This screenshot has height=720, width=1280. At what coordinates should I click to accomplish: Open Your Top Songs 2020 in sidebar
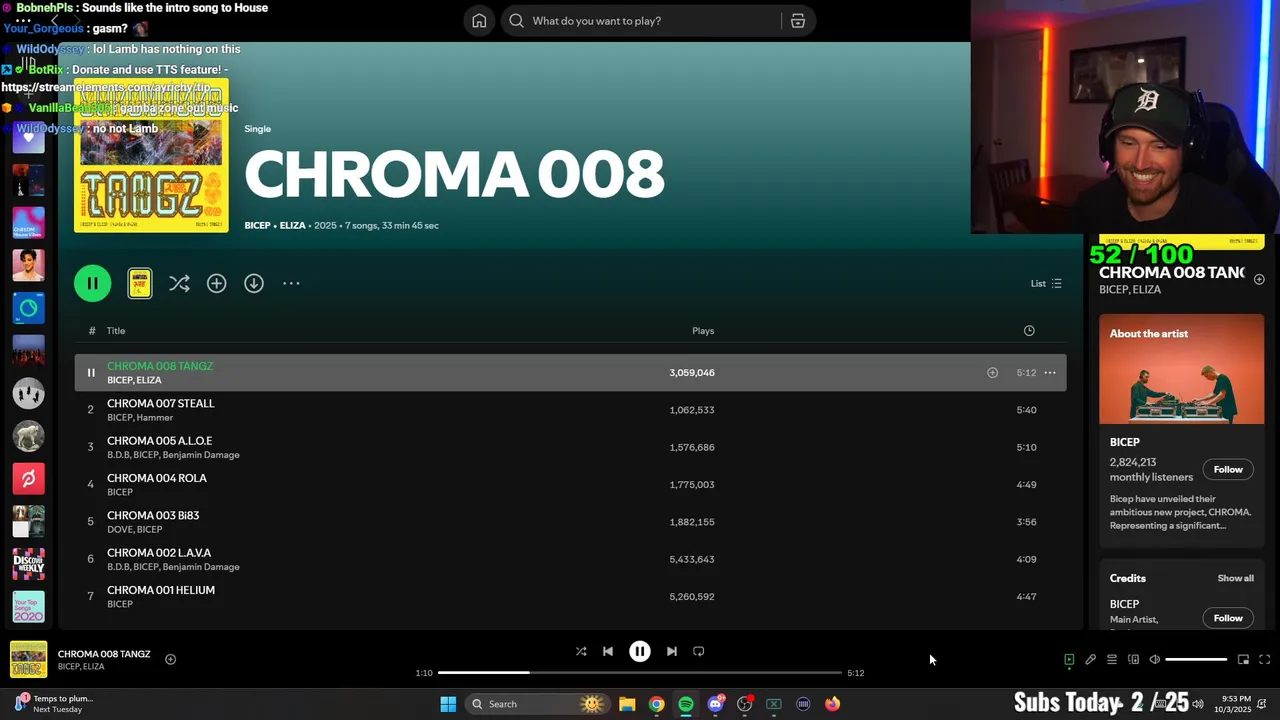[x=28, y=607]
